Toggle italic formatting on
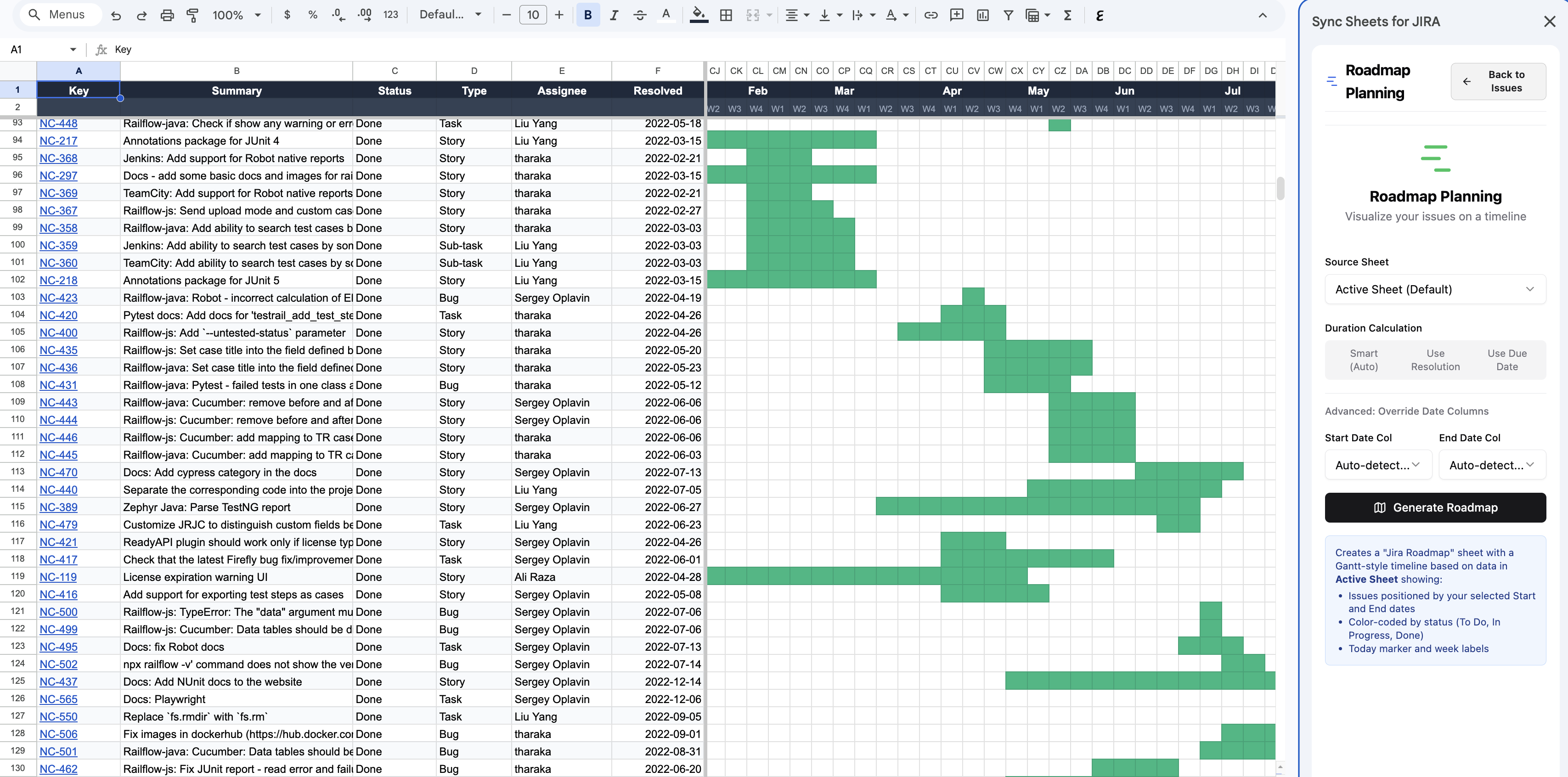The width and height of the screenshot is (1568, 777). 614,15
